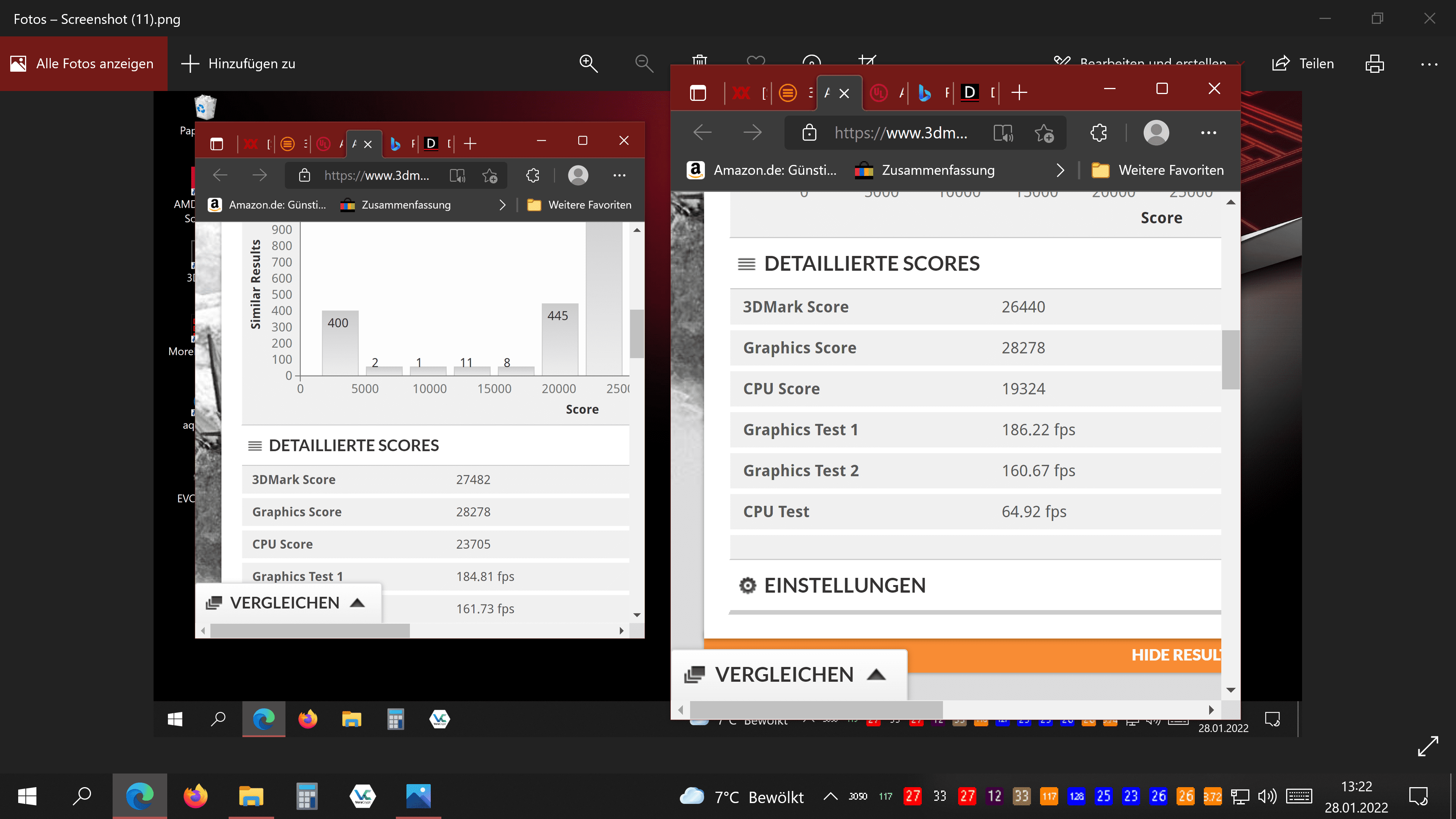Click the vertical scrollbar thumb in front Edge
Image resolution: width=1456 pixels, height=819 pixels.
[1230, 360]
